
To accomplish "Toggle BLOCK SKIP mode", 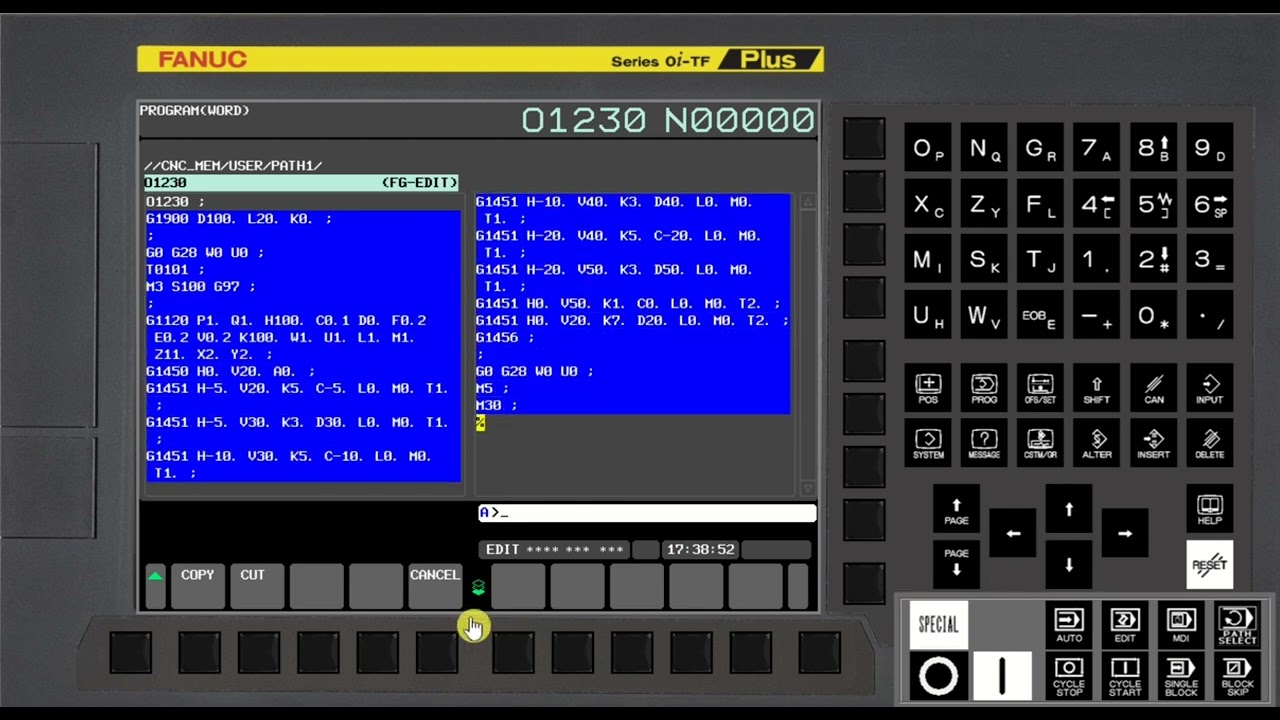I will coord(1237,676).
